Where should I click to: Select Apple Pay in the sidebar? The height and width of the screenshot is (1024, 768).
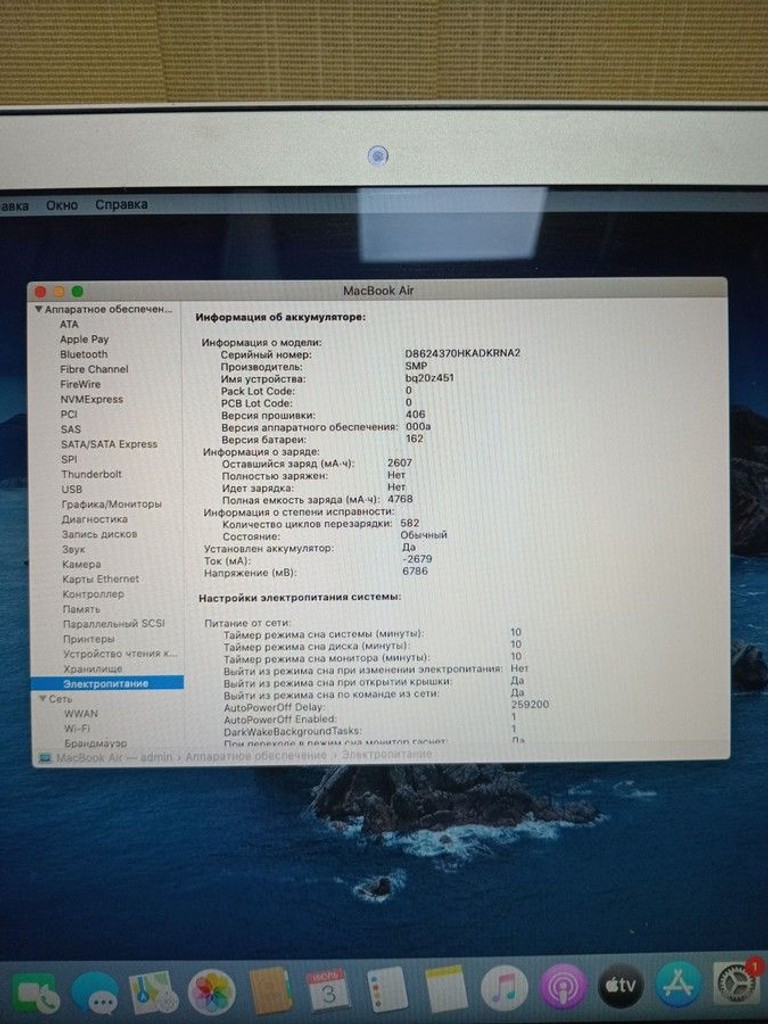pyautogui.click(x=84, y=339)
